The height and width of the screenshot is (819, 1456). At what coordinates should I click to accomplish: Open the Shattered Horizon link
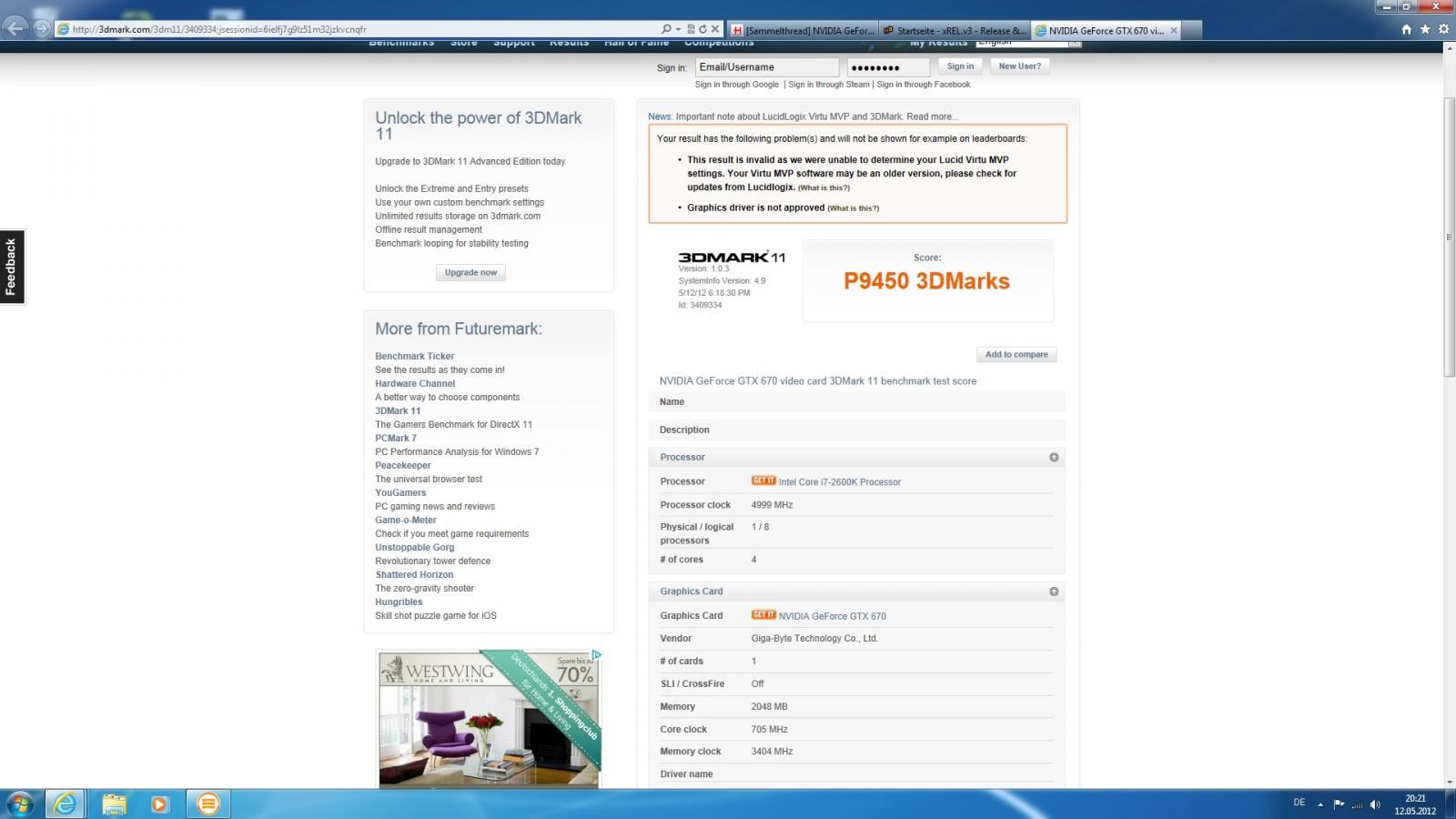tap(414, 574)
